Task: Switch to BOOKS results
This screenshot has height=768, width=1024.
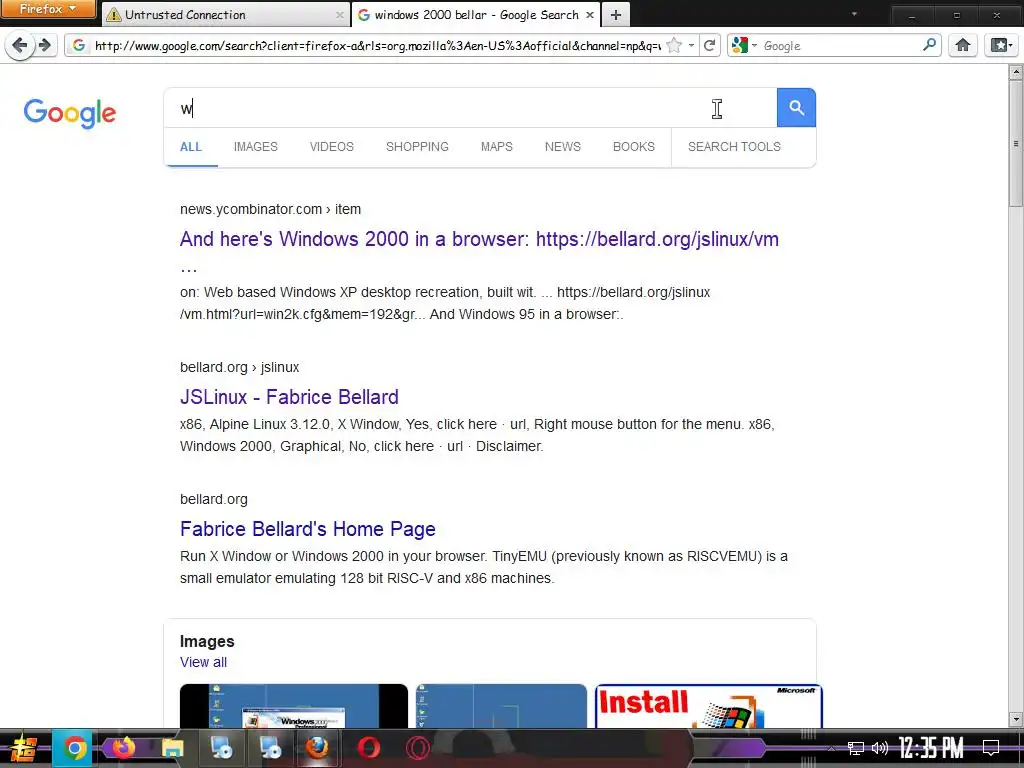Action: pos(633,147)
